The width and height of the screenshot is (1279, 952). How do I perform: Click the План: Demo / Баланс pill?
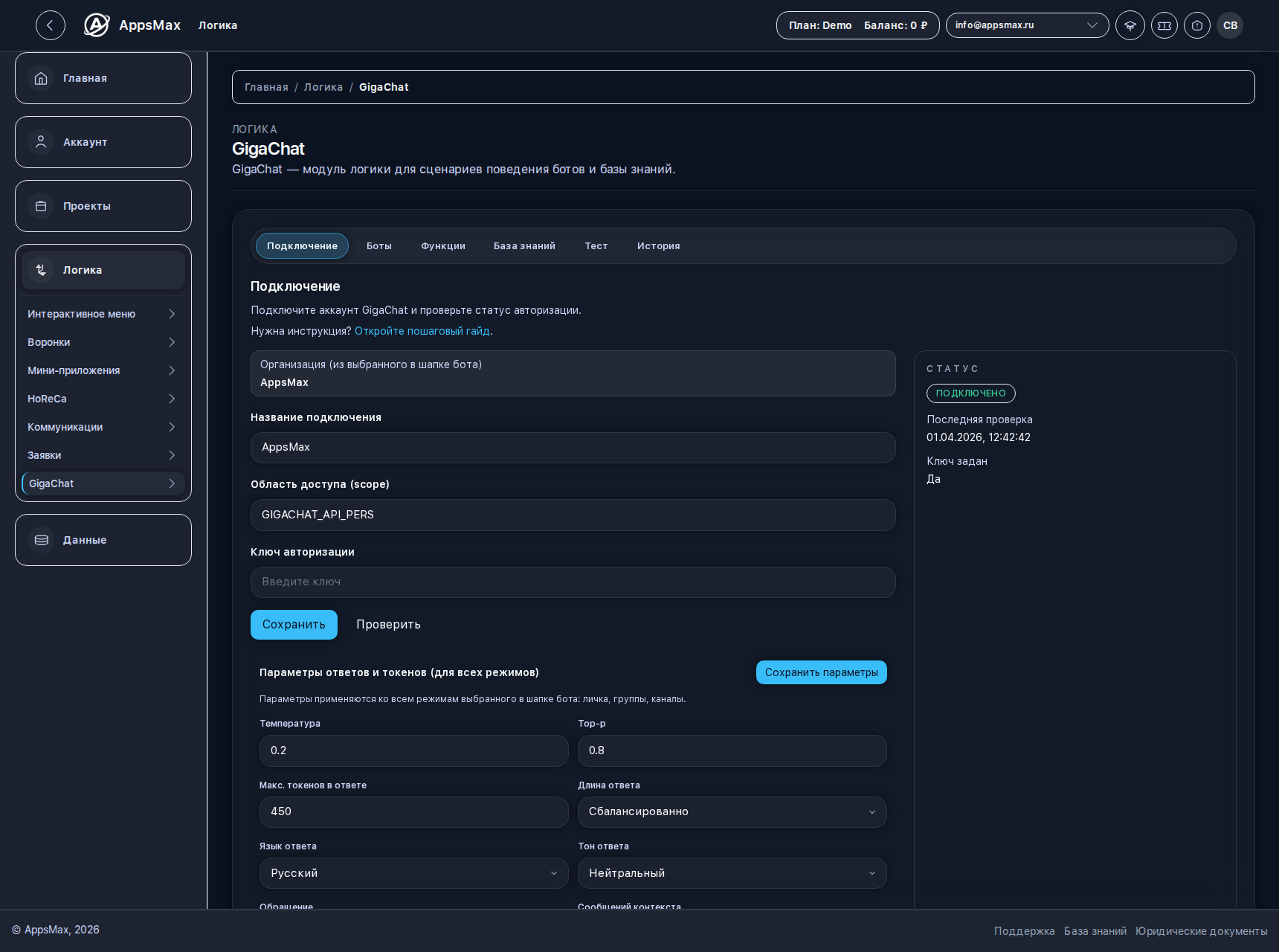(x=858, y=25)
